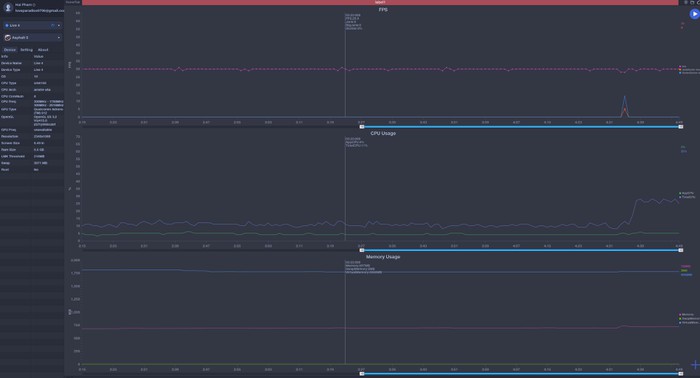This screenshot has height=378, width=700.
Task: Switch to the About tab
Action: pos(43,50)
